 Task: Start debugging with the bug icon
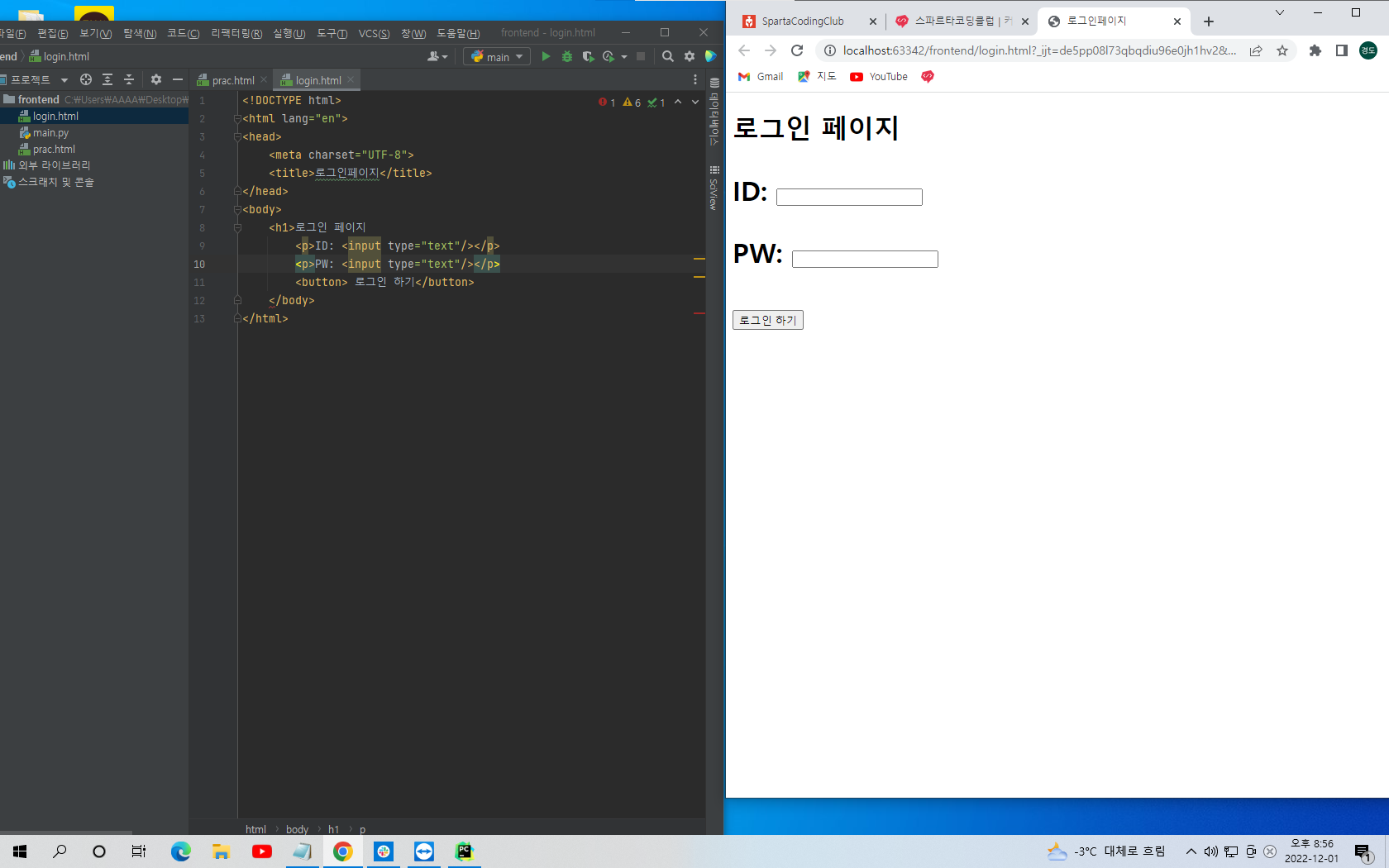(x=567, y=56)
